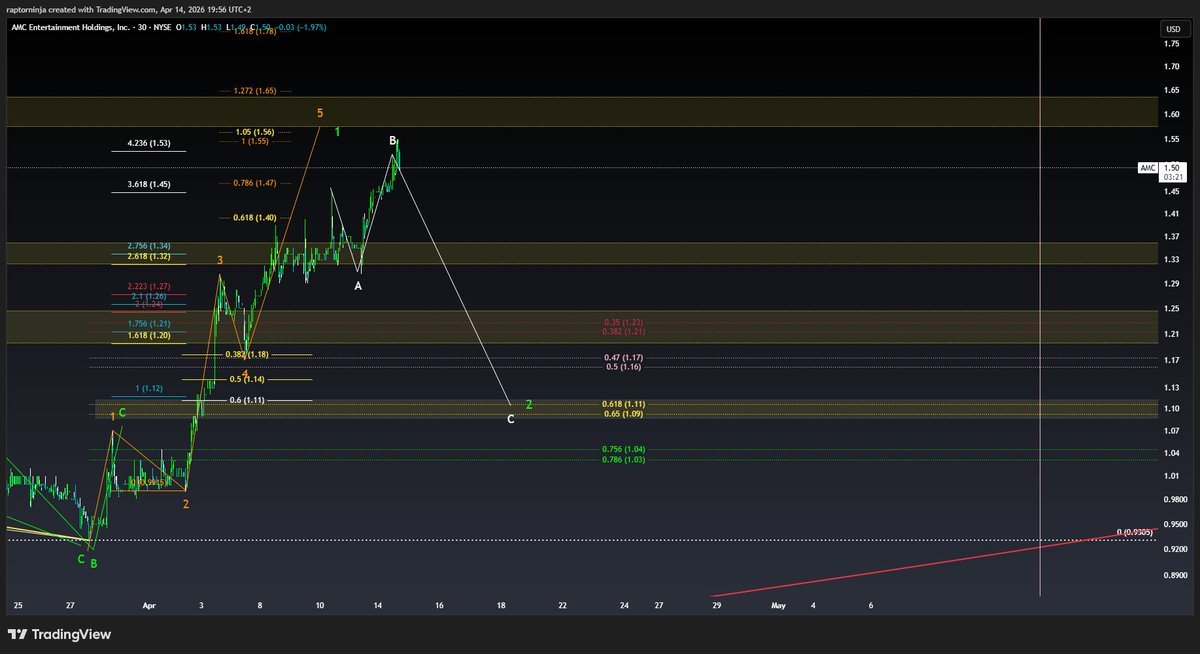Click the Fib label 0.618 (1.40)
Screen dimensions: 1200x654
[253, 217]
